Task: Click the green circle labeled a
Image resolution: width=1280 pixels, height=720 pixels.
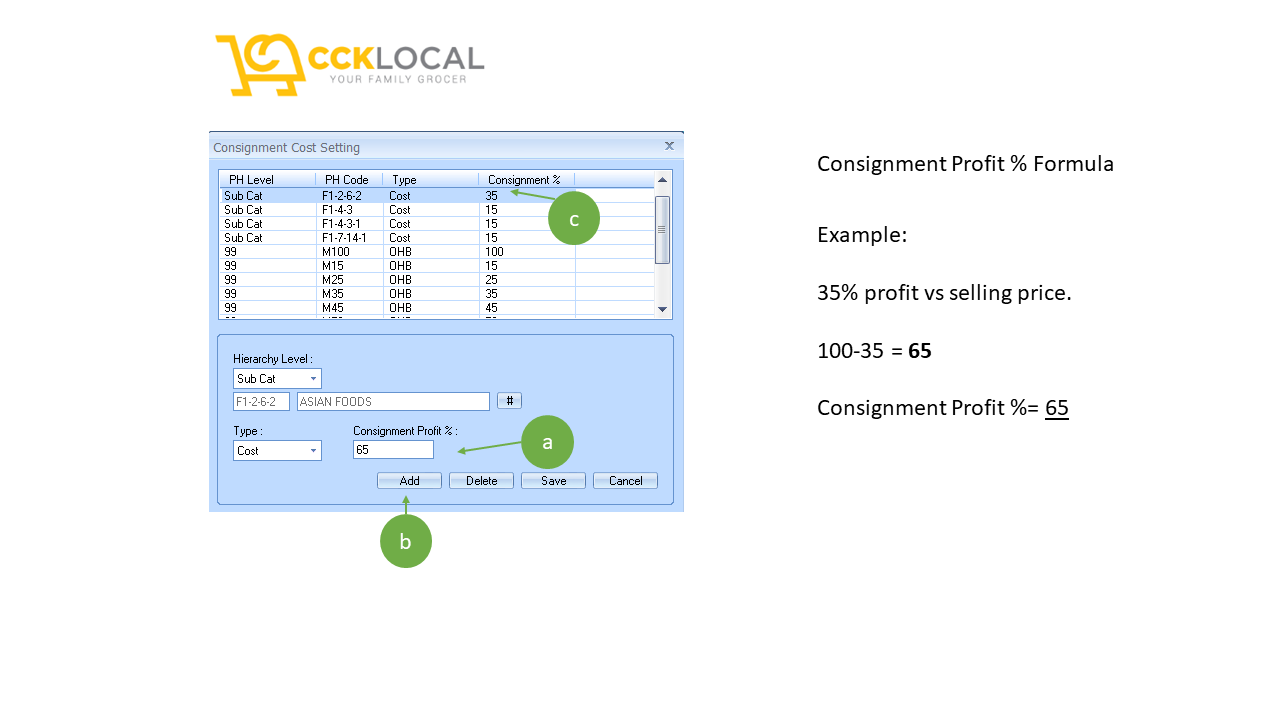Action: [547, 441]
